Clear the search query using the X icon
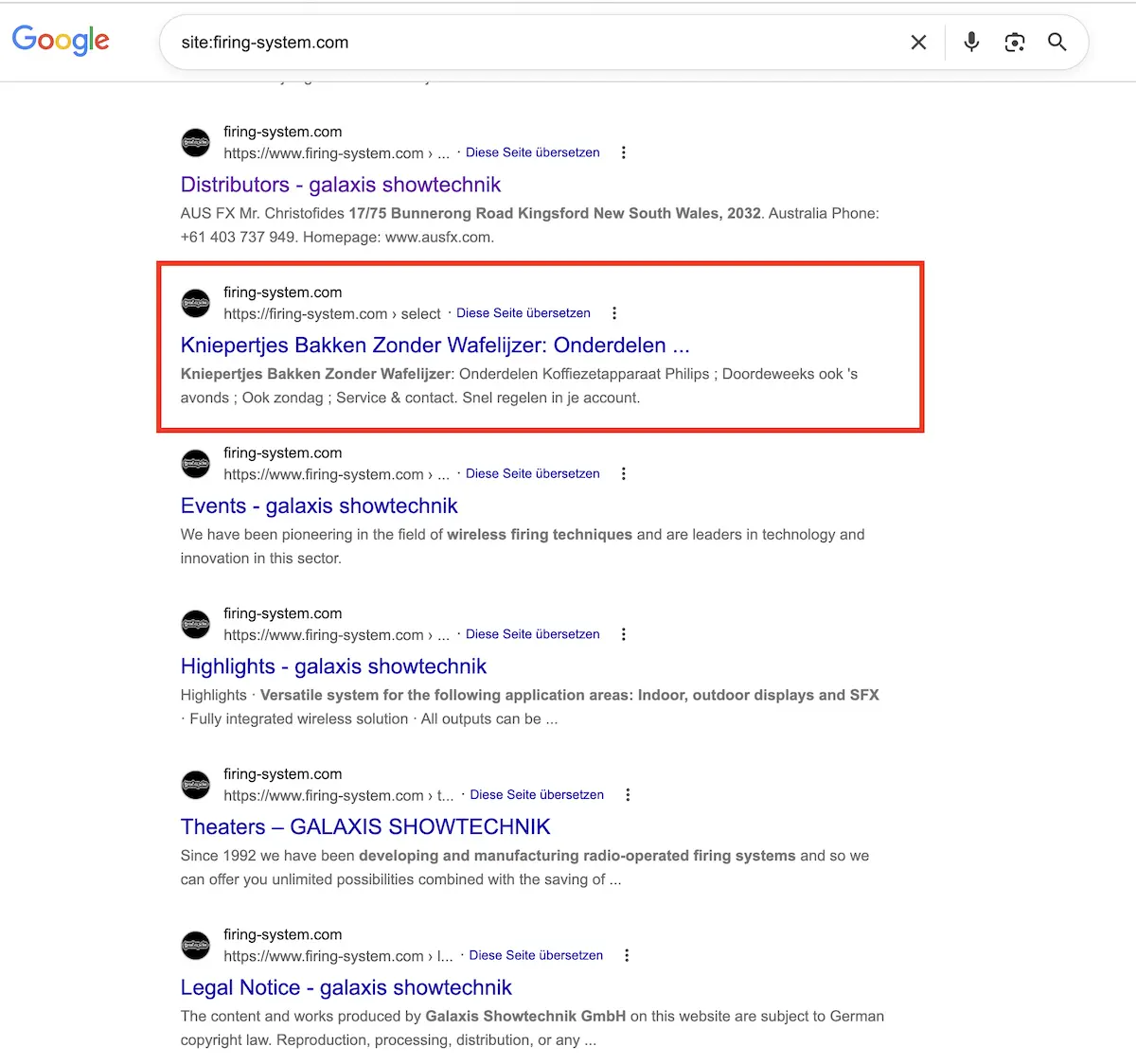 click(917, 42)
